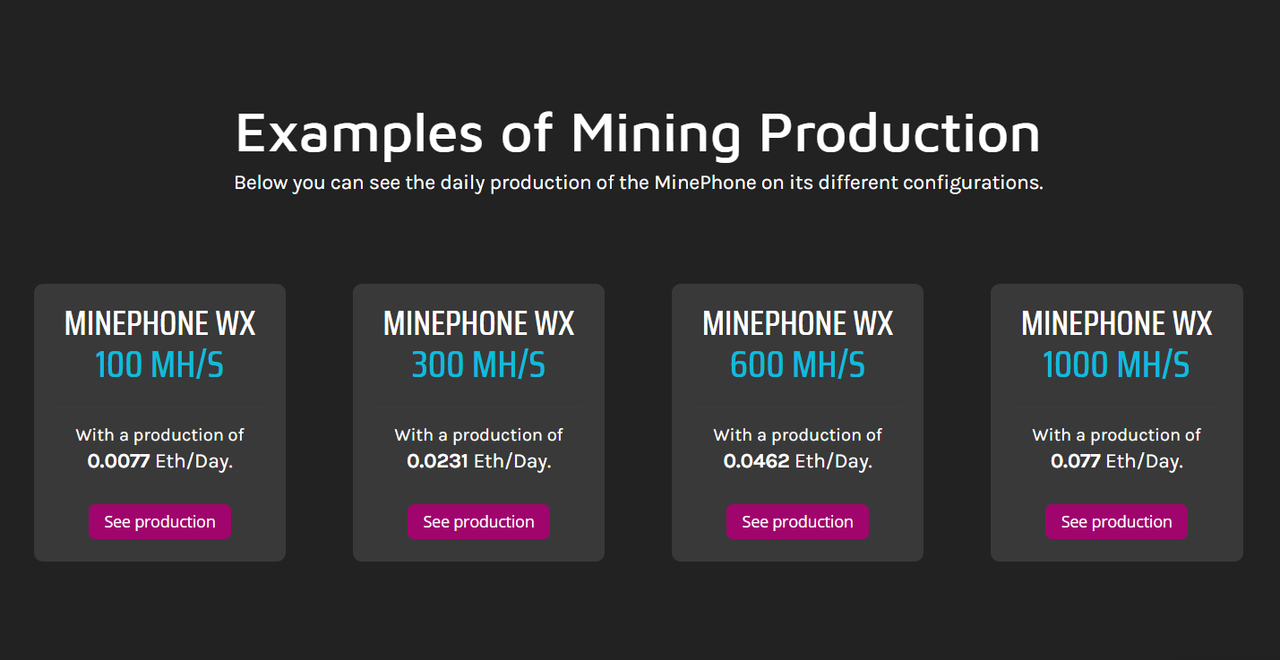Click MINEPHONE WX title above 100 MH/S
1280x660 pixels.
click(x=160, y=324)
